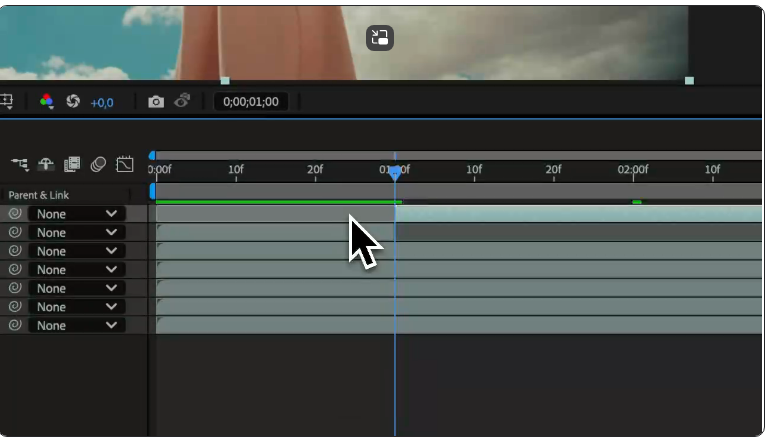Open the Show Channel color management icon

click(46, 102)
